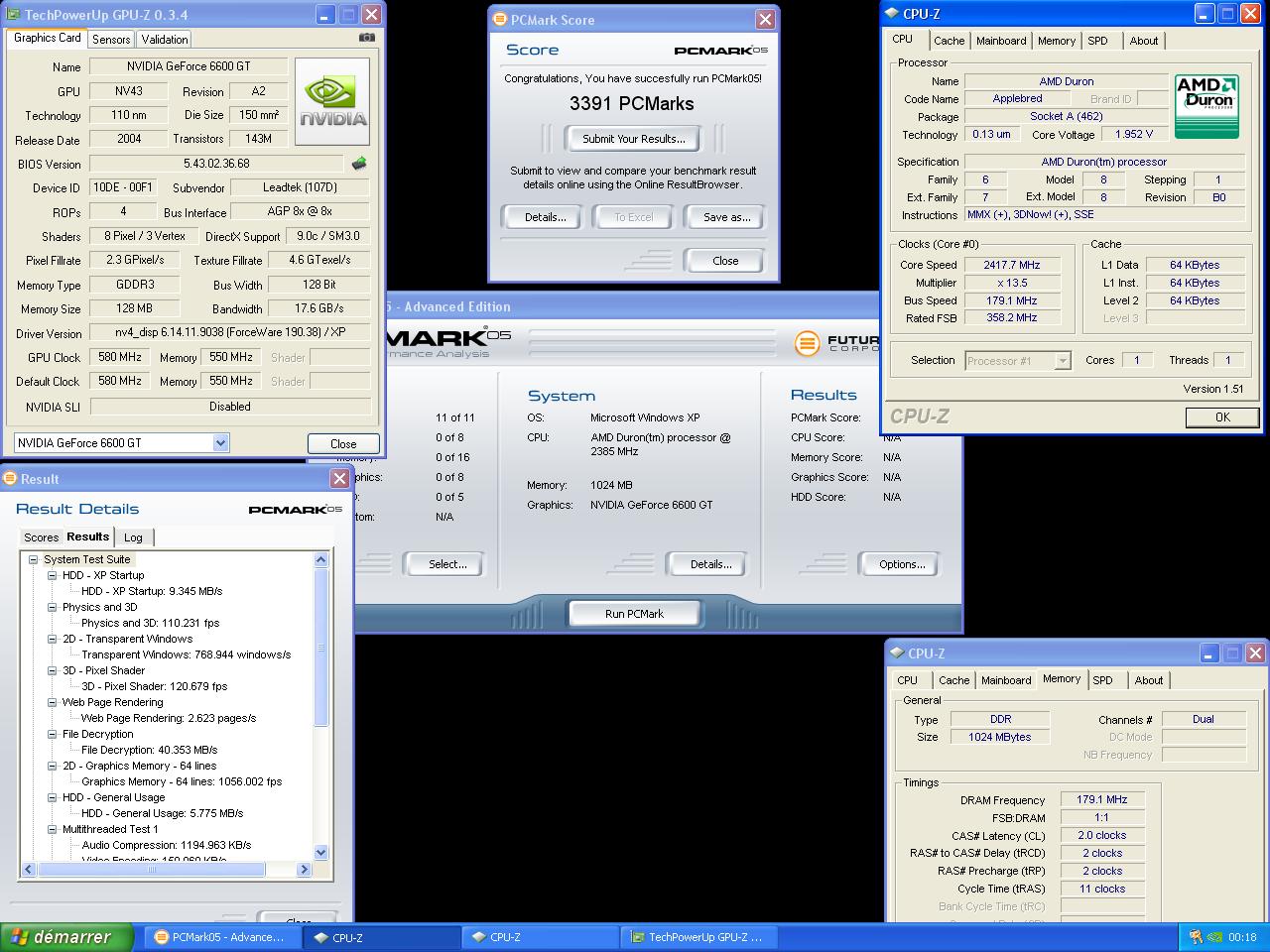The image size is (1270, 952).
Task: Click the NVIDIA logo in GPU-Z
Action: 332,101
